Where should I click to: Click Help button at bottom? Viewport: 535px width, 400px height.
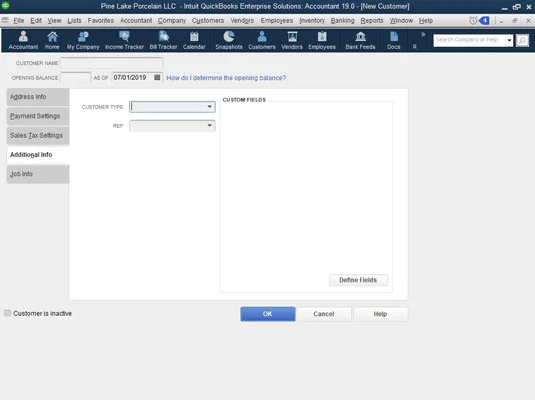(x=380, y=314)
